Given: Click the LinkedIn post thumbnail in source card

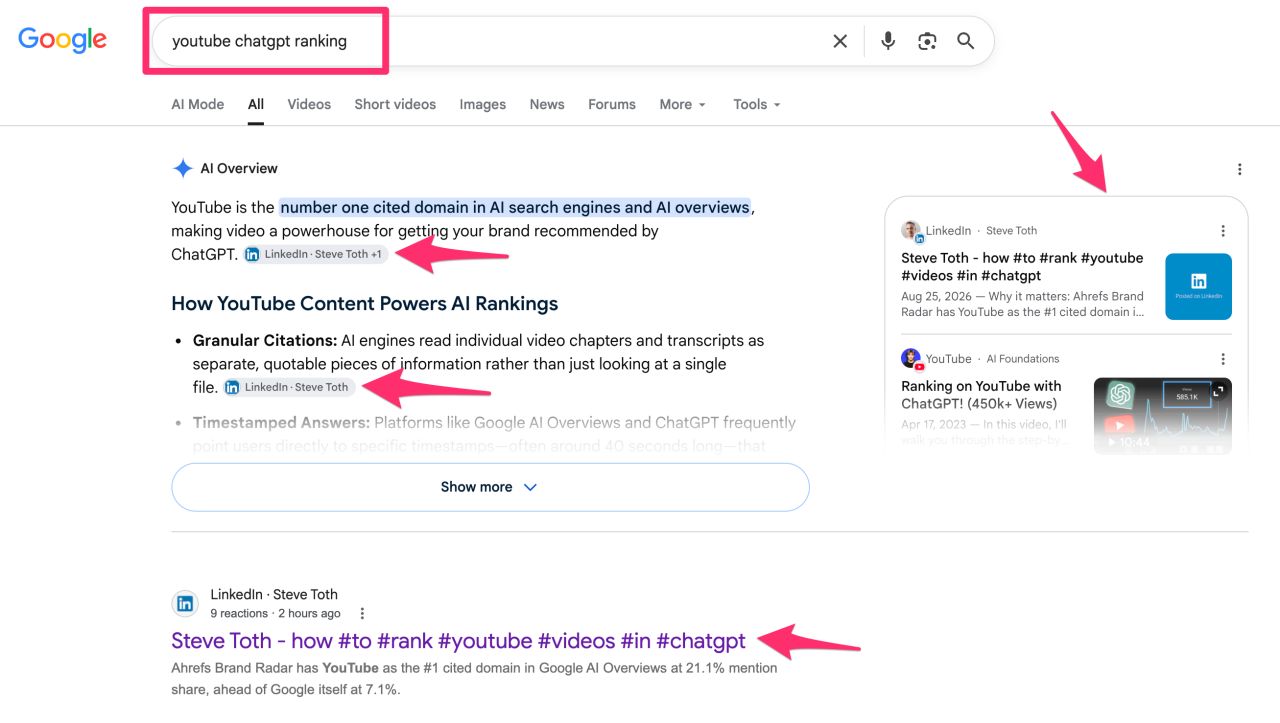Looking at the screenshot, I should click(1198, 286).
